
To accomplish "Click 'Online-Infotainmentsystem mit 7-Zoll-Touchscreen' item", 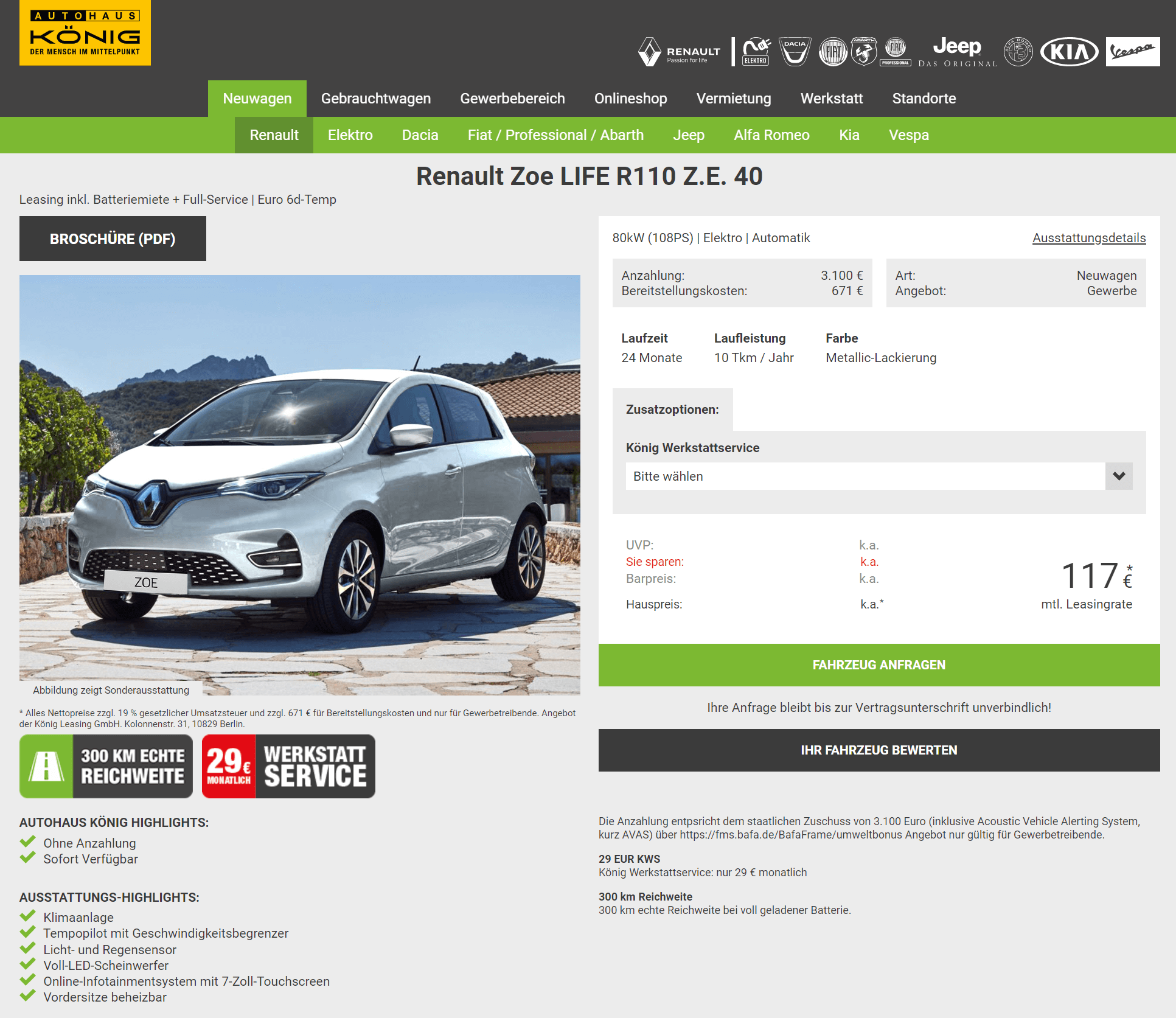I will (x=186, y=981).
